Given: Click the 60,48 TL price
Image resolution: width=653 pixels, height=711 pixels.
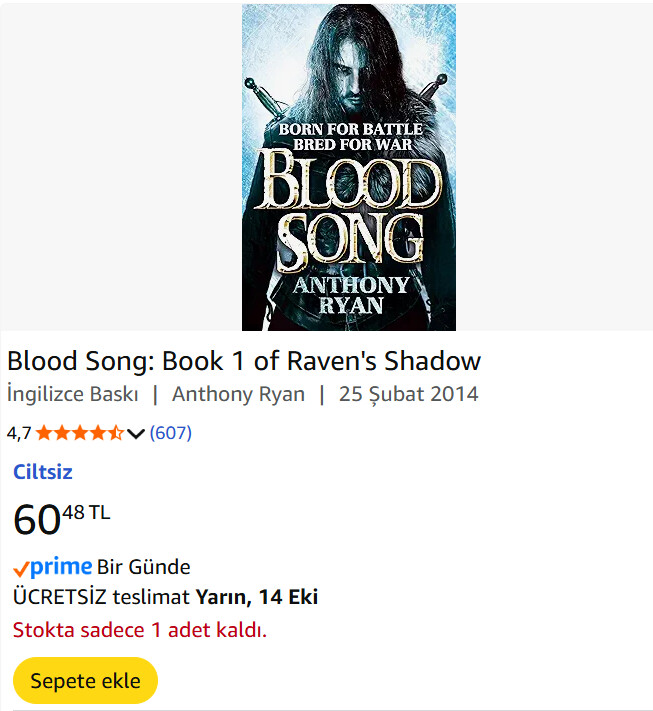Looking at the screenshot, I should pyautogui.click(x=61, y=519).
